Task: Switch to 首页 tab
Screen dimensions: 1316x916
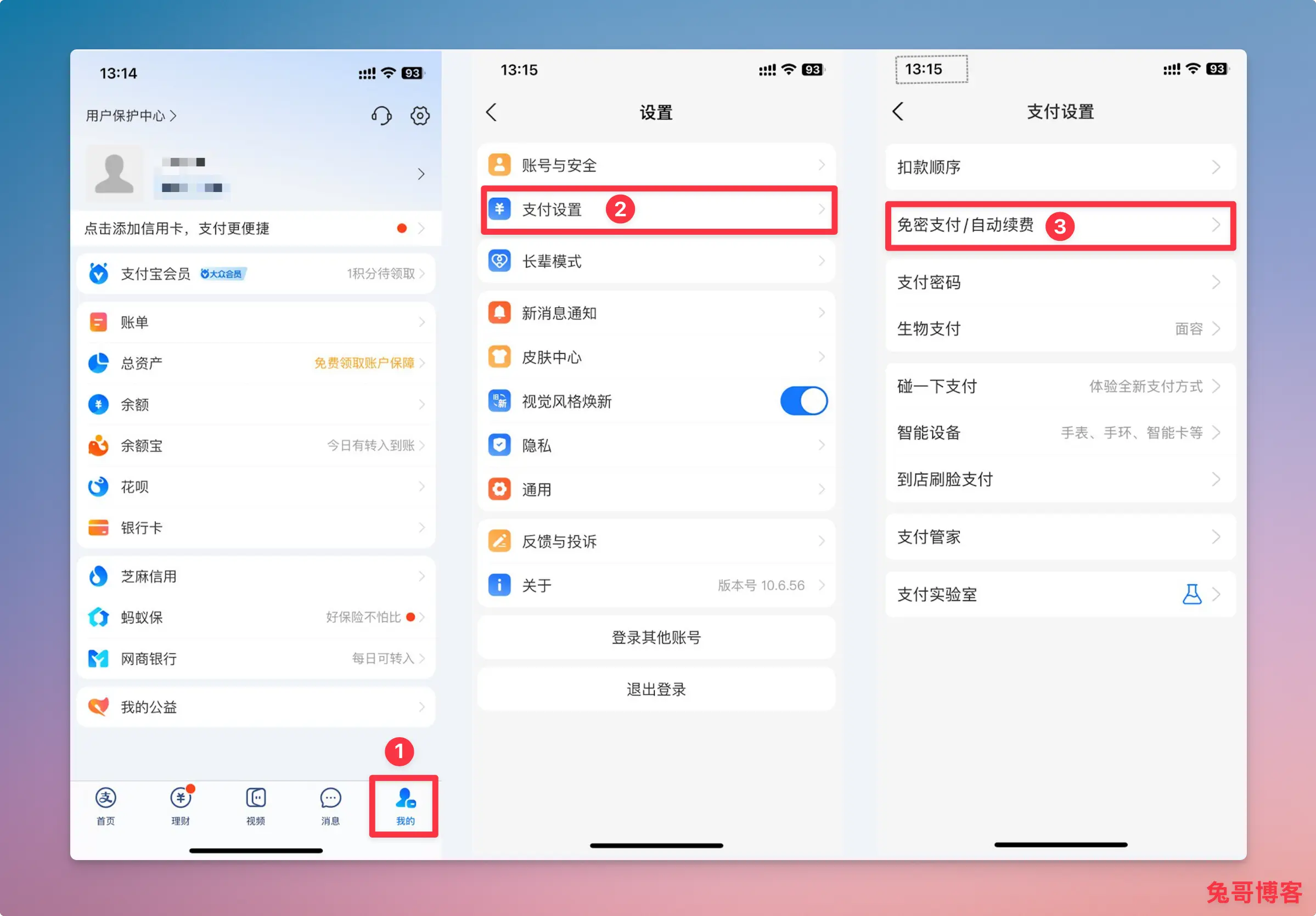Action: point(105,807)
